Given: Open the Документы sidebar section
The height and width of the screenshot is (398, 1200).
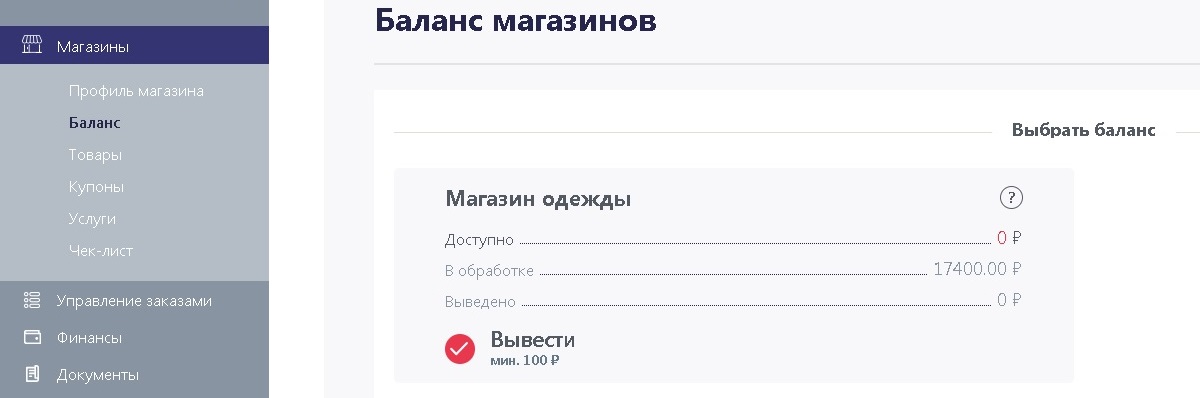Looking at the screenshot, I should tap(134, 376).
